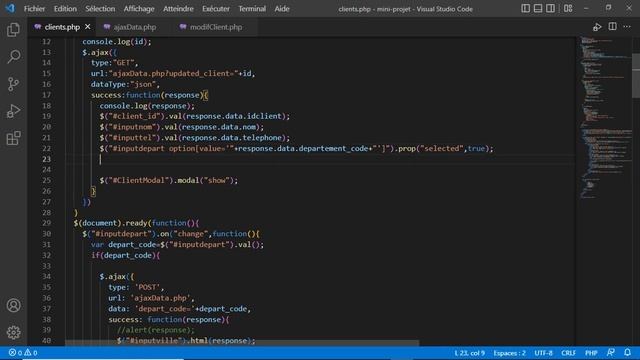
Task: Click prop("selected",true) on line 22
Action: [444, 148]
